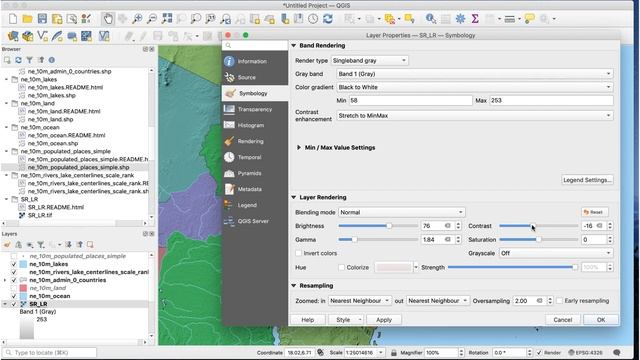Screen dimensions: 640x360
Task: Switch to the Pyramids tab
Action: coord(255,173)
